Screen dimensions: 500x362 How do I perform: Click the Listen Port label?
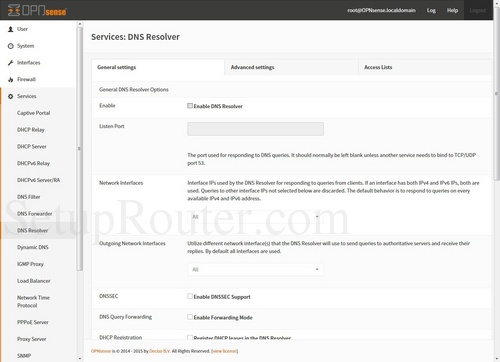(112, 126)
